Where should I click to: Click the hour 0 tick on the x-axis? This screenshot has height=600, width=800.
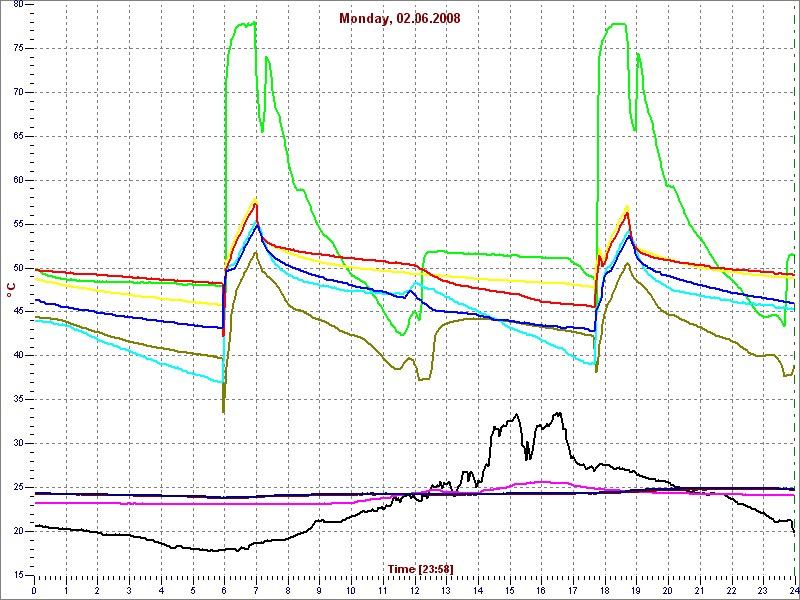[x=35, y=590]
